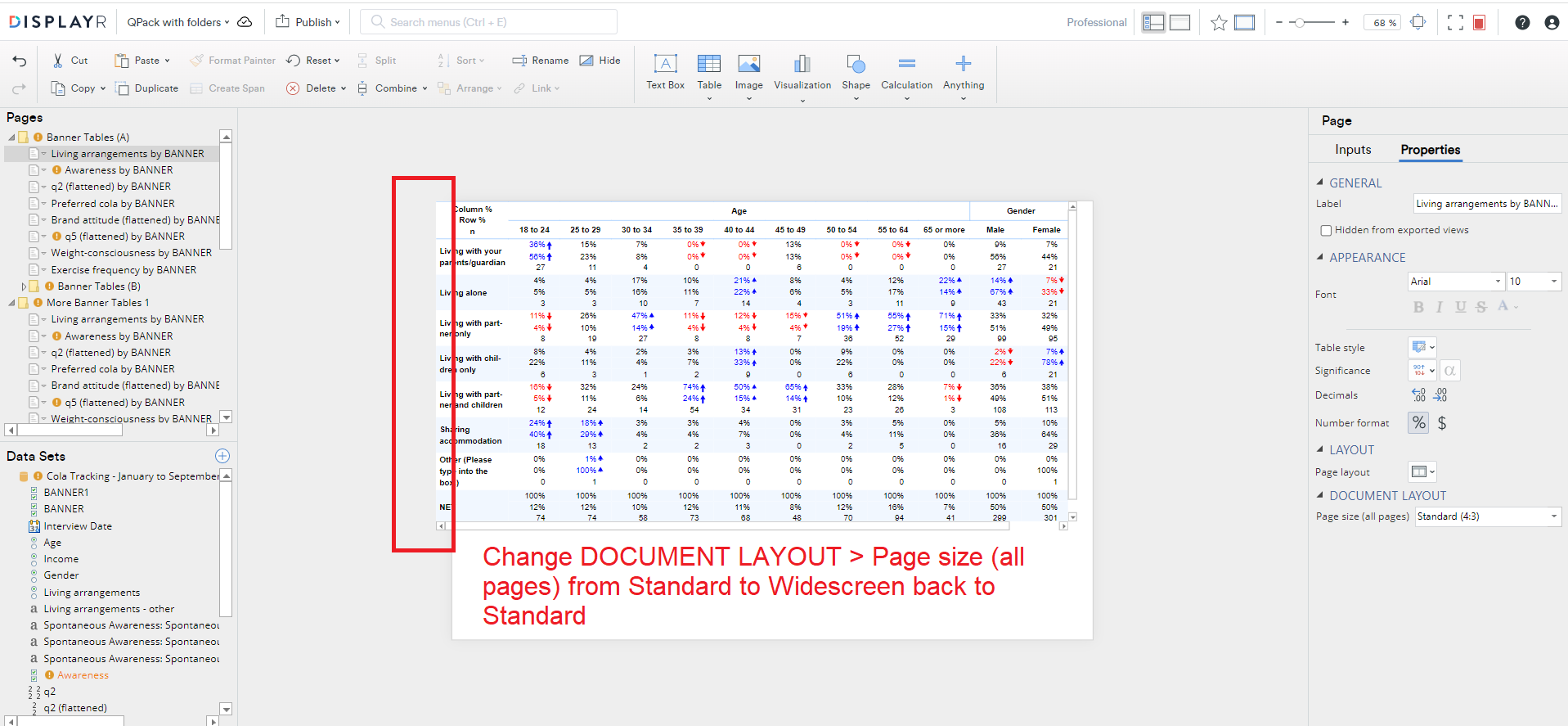Click the Cut scissors tool
Image resolution: width=1568 pixels, height=726 pixels.
point(70,61)
